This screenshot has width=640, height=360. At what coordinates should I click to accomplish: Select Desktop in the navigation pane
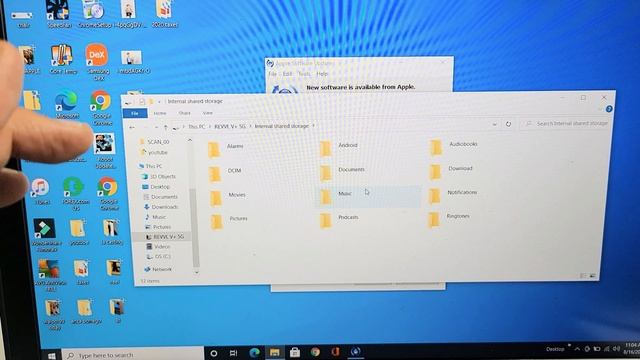[156, 187]
